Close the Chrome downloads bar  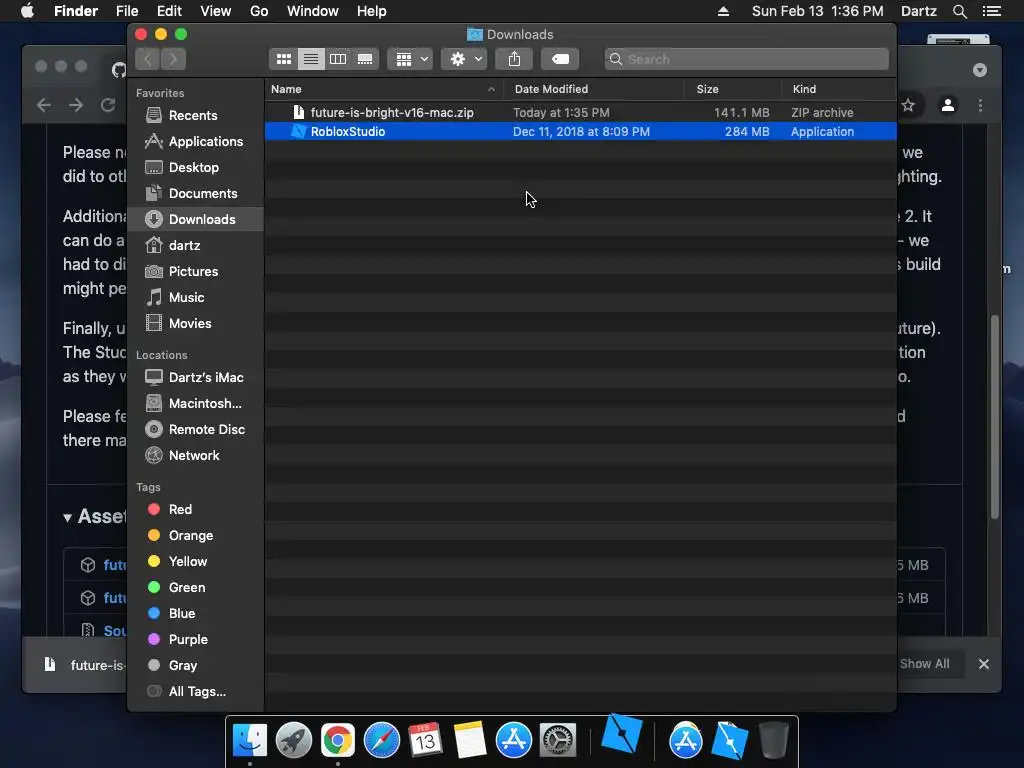[x=984, y=664]
